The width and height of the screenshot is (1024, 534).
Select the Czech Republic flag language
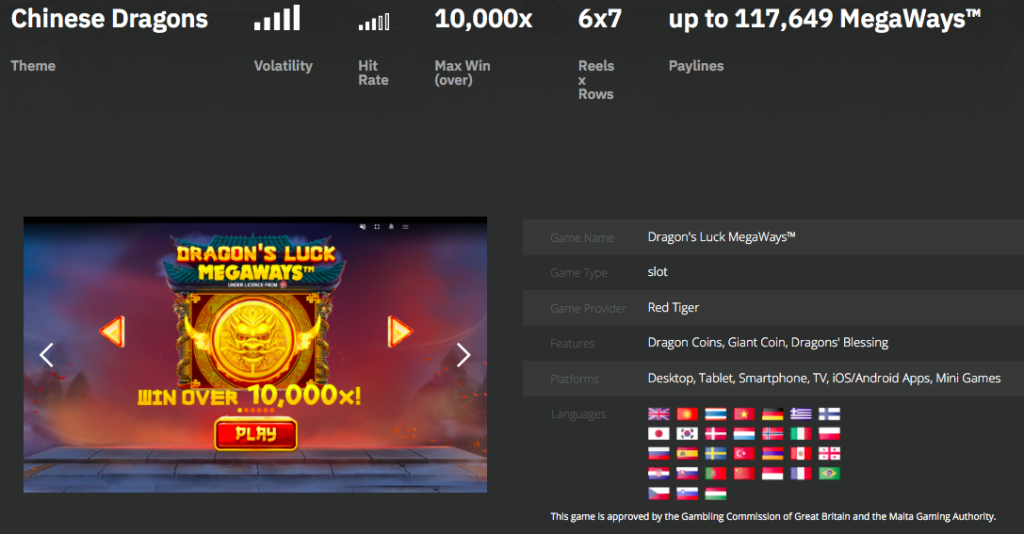(658, 494)
